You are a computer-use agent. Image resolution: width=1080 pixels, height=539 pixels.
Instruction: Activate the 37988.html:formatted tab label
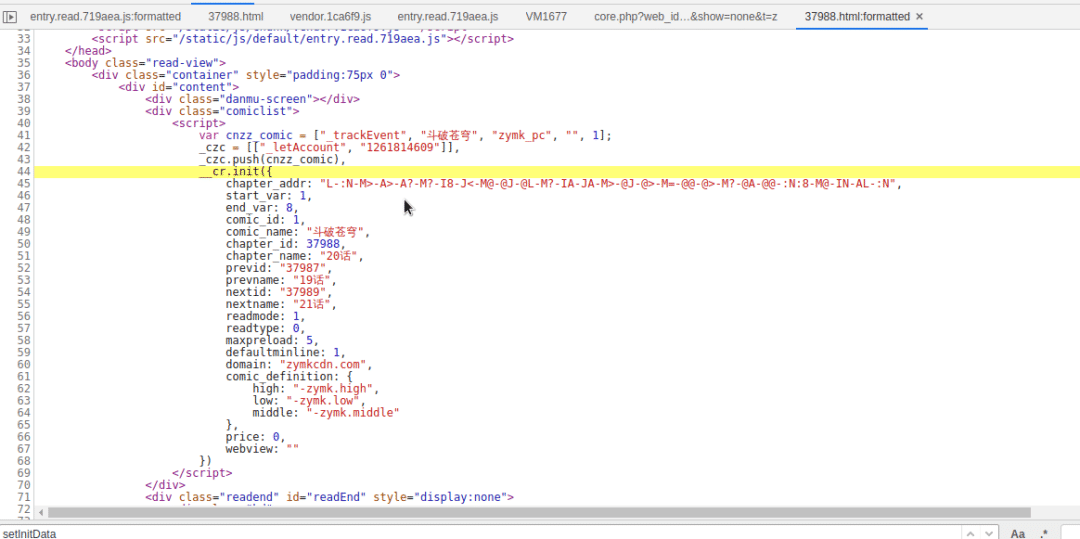(856, 17)
